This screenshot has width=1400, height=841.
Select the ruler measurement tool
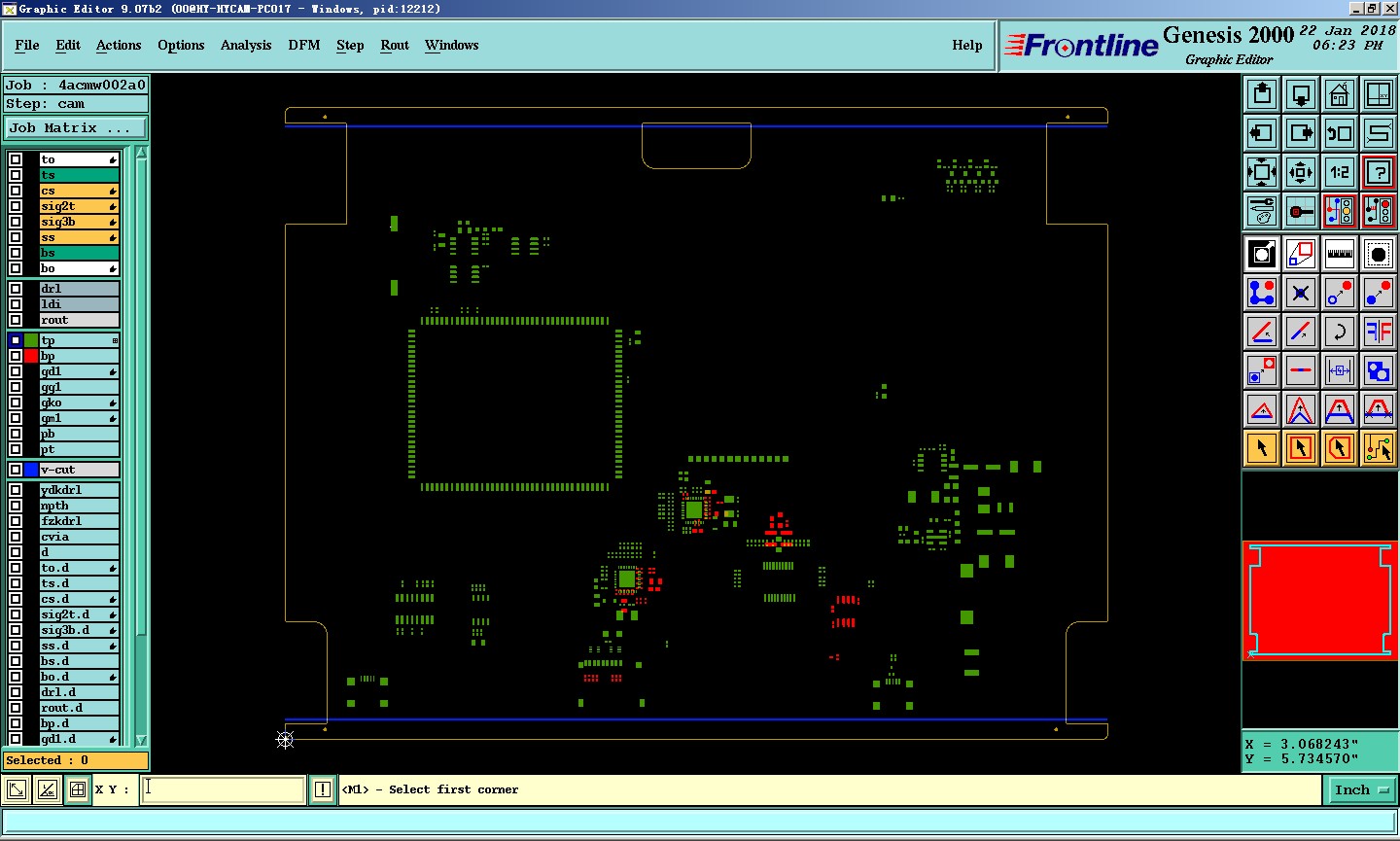(1340, 254)
